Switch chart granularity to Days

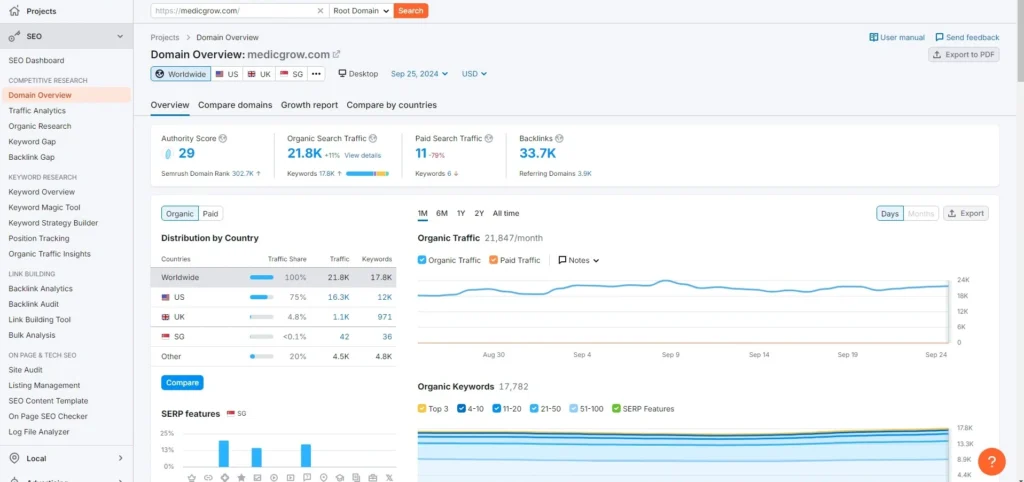pyautogui.click(x=890, y=214)
